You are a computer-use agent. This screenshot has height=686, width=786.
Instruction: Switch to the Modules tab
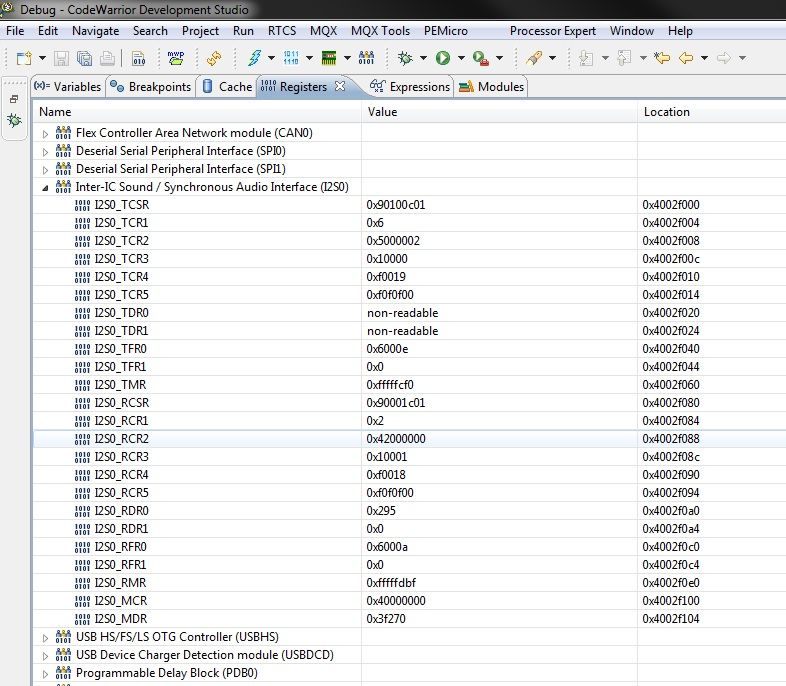click(492, 86)
